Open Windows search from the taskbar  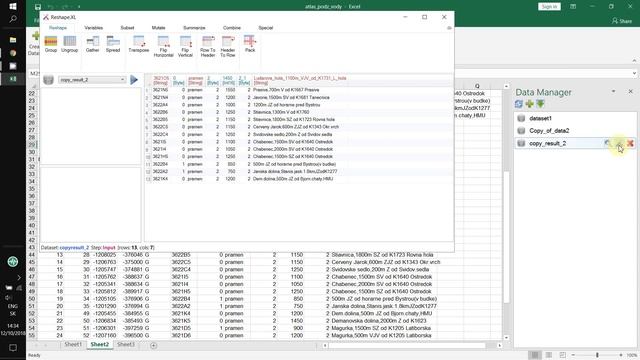[x=13, y=19]
